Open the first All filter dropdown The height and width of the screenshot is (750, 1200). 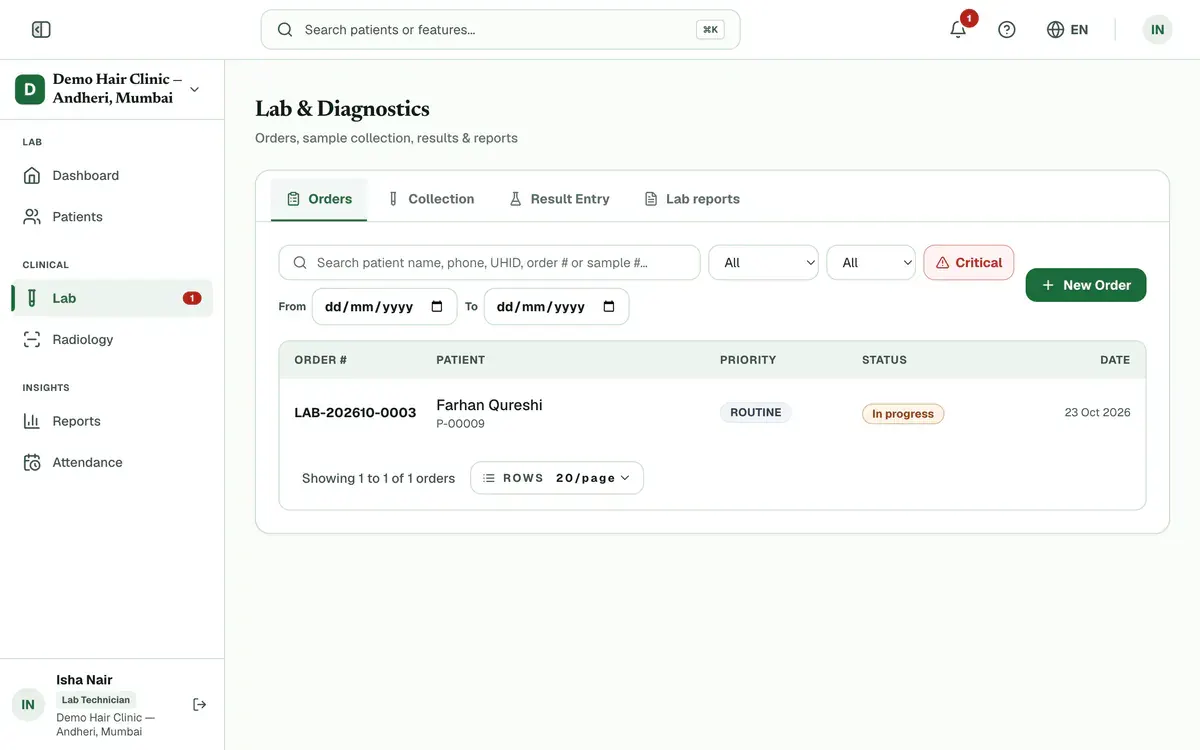pos(763,263)
